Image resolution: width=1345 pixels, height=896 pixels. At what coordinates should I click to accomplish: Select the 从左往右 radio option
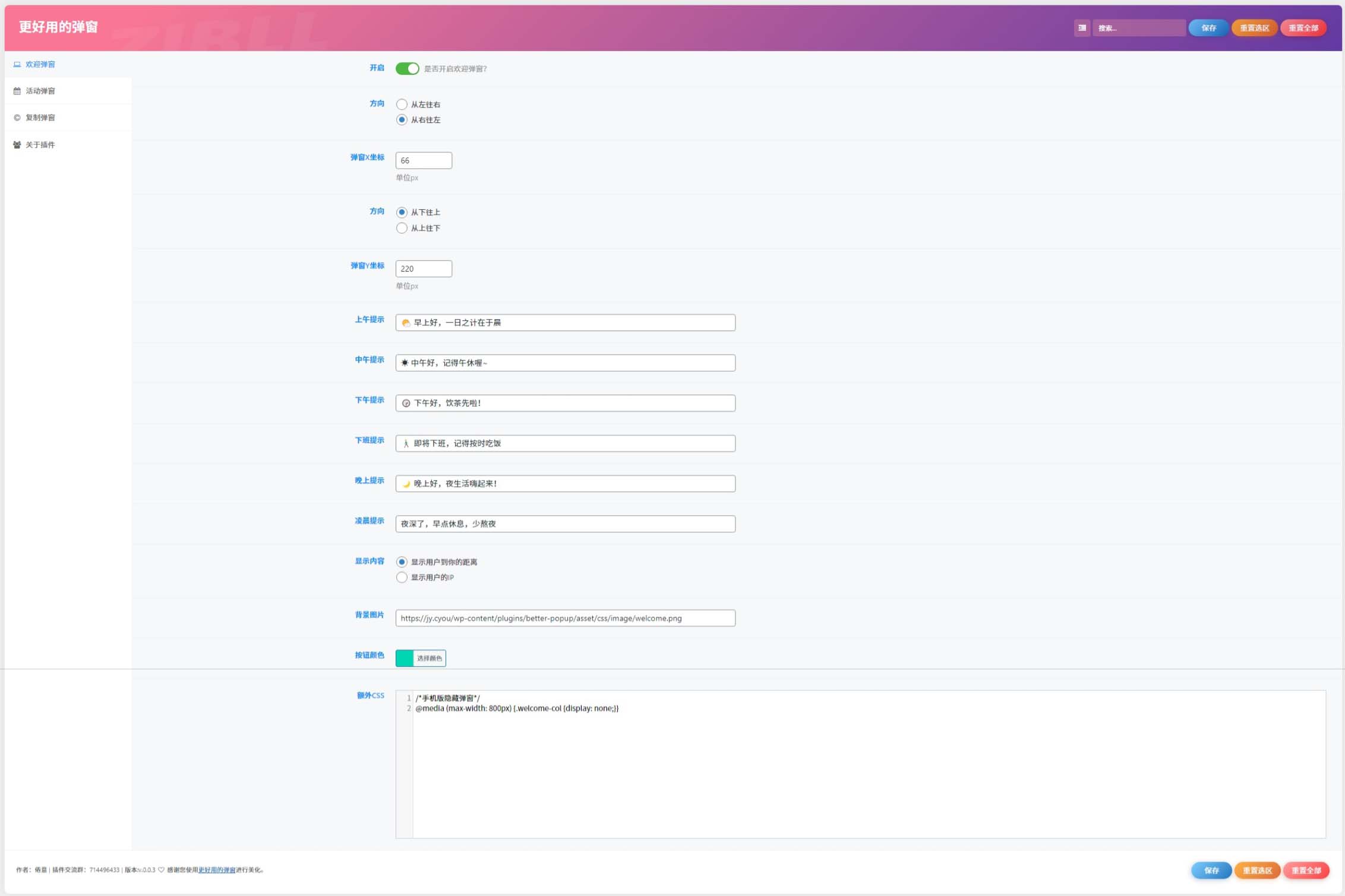(x=402, y=104)
